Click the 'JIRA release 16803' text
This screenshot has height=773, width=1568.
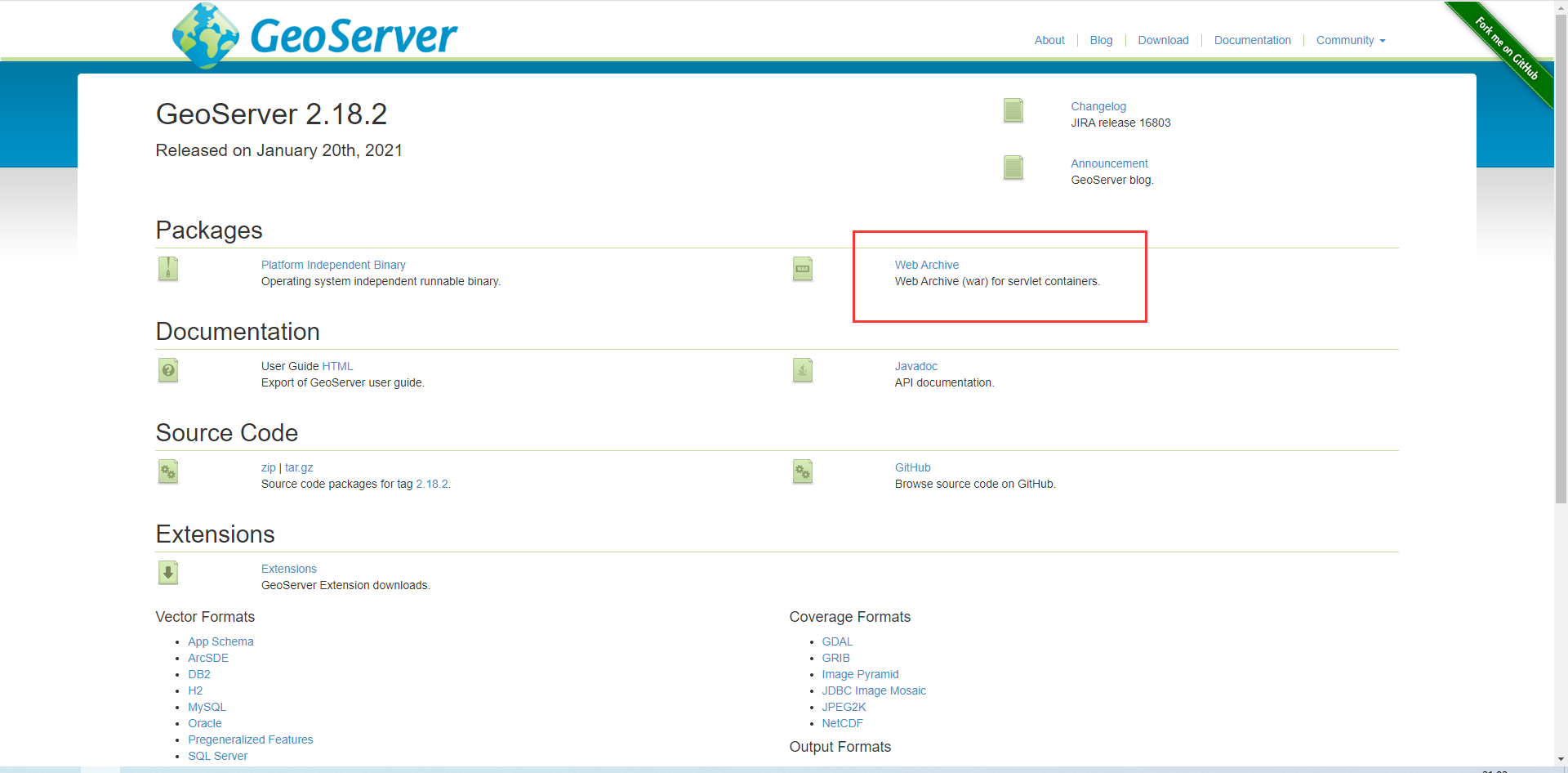pos(1120,123)
